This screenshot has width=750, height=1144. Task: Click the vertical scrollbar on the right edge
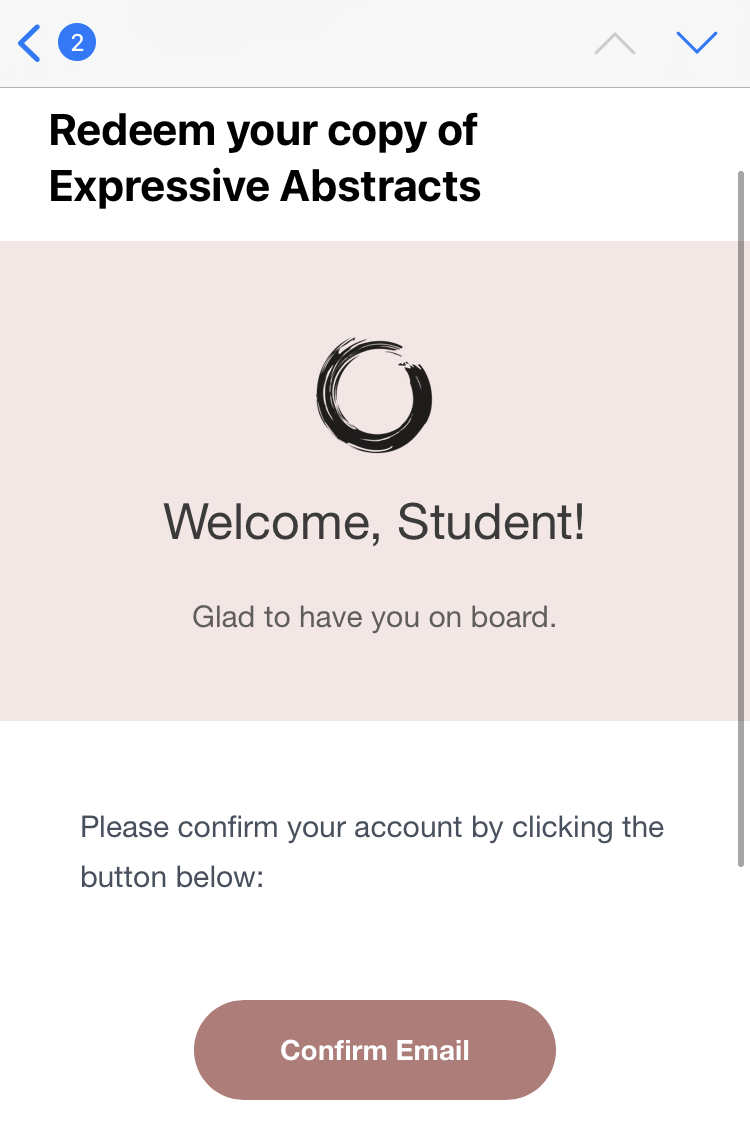[741, 520]
